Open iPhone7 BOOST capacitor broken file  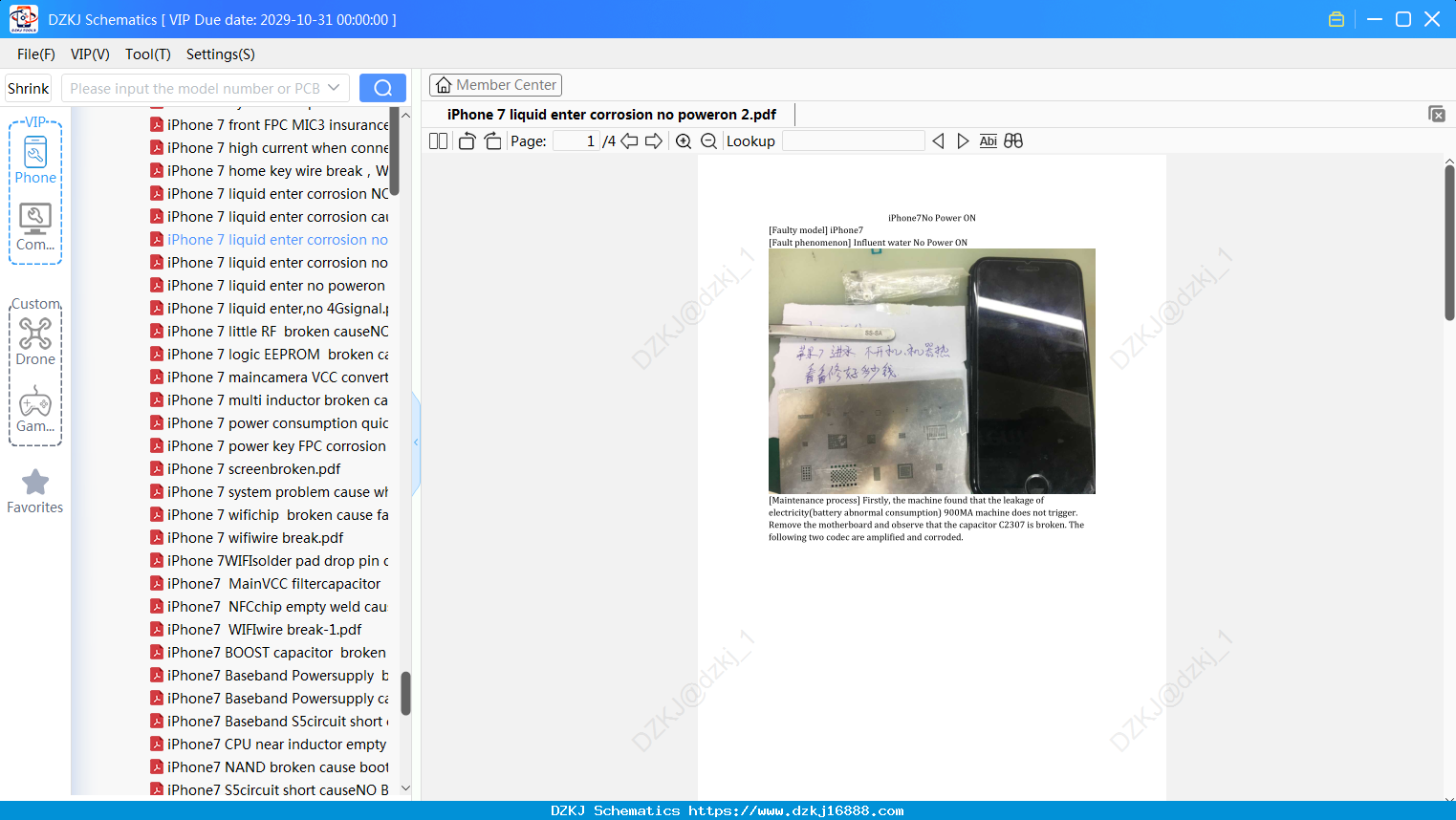[x=276, y=652]
